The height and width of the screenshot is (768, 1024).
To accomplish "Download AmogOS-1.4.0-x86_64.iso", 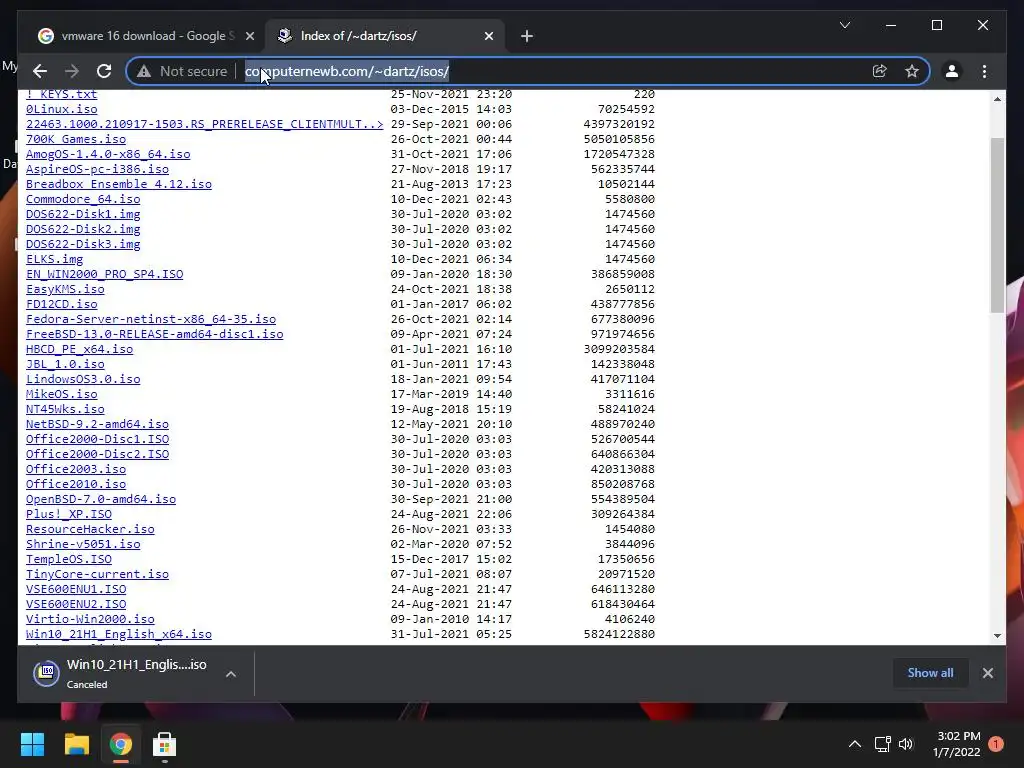I will point(108,154).
